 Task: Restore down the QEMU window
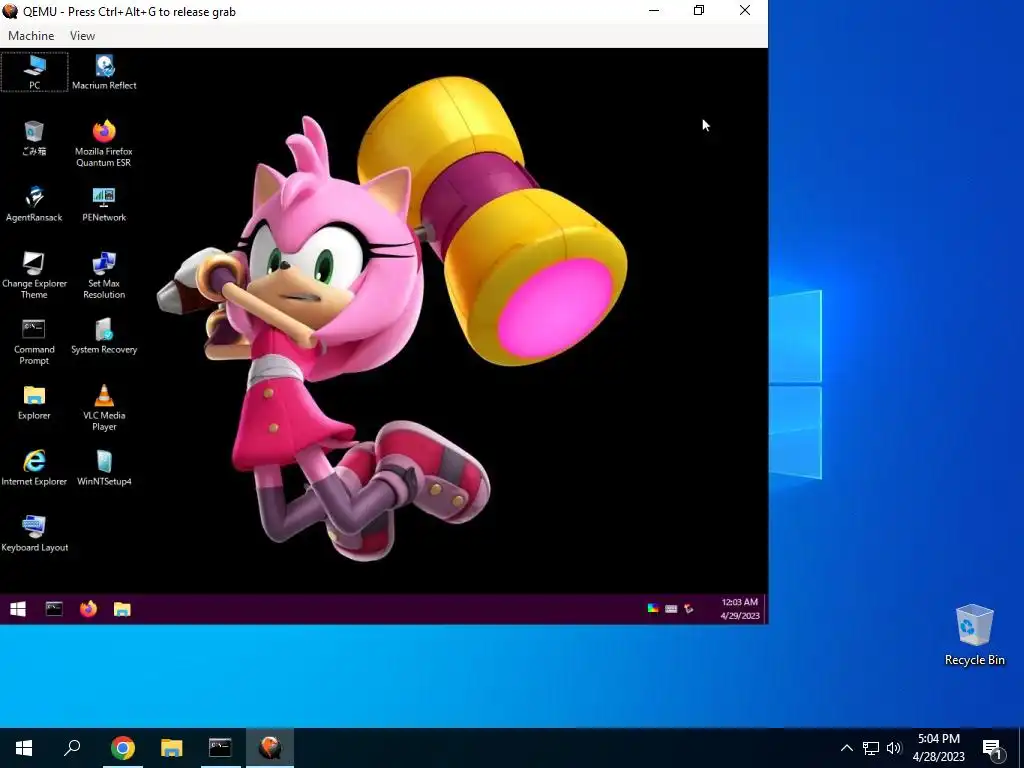699,11
